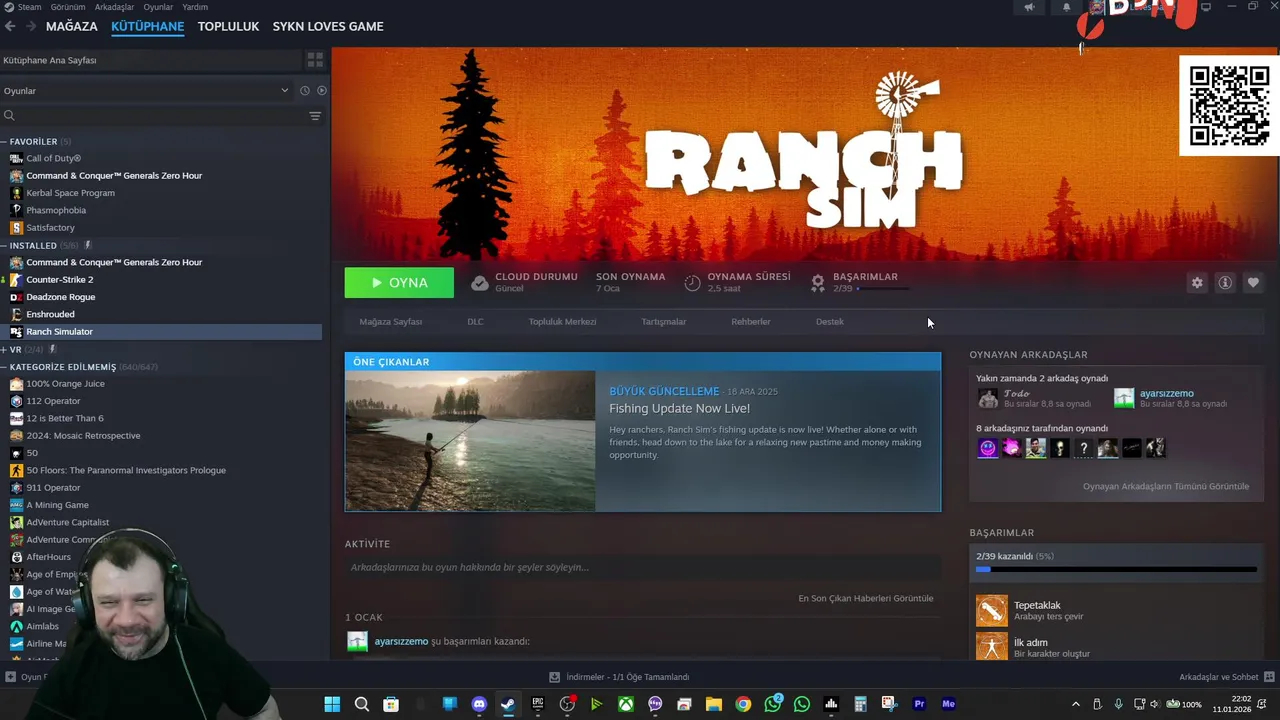Click the İlk adım achievement icon
Image resolution: width=1280 pixels, height=720 pixels.
point(992,646)
